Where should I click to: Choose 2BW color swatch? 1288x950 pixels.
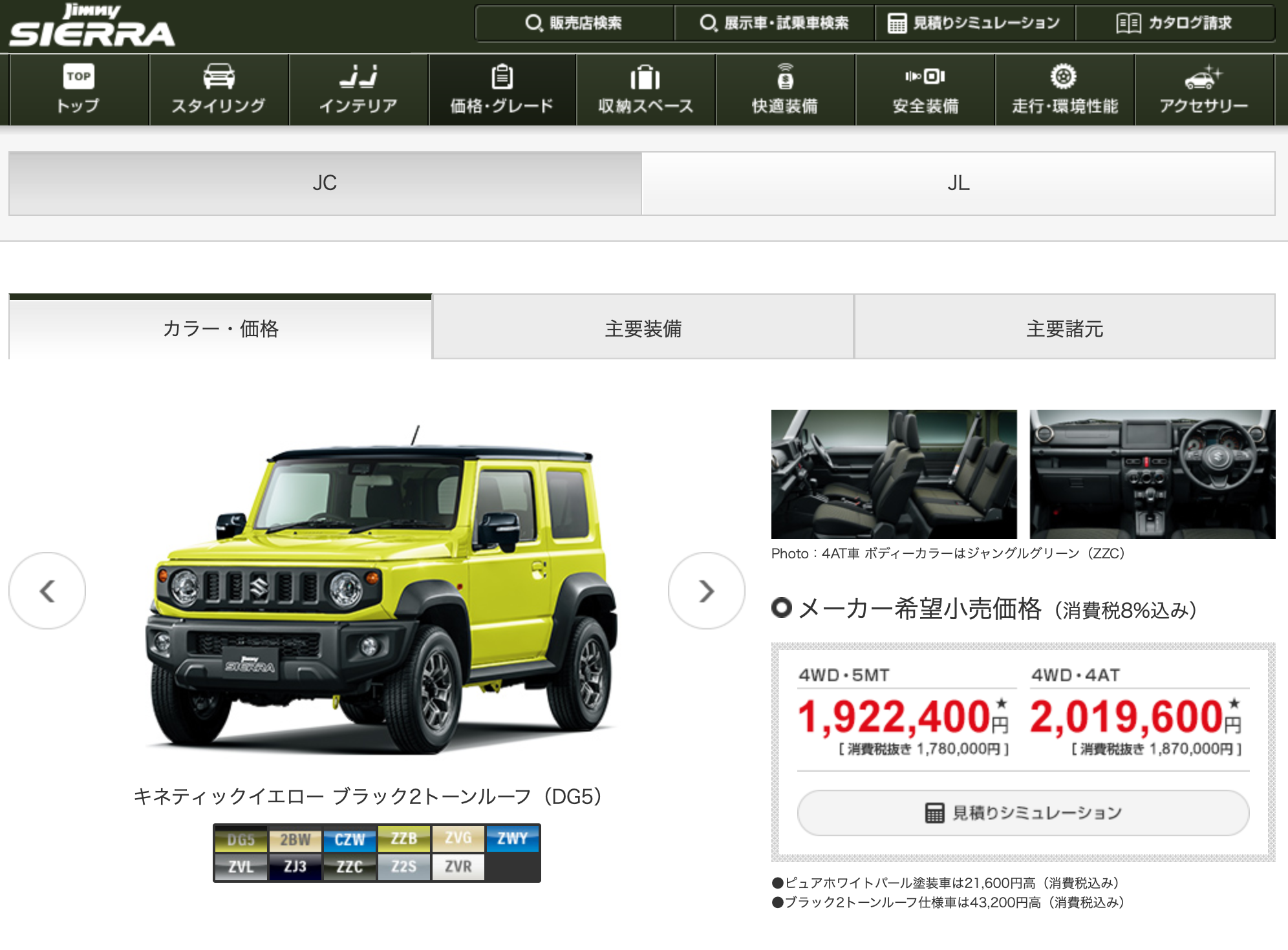coord(295,839)
